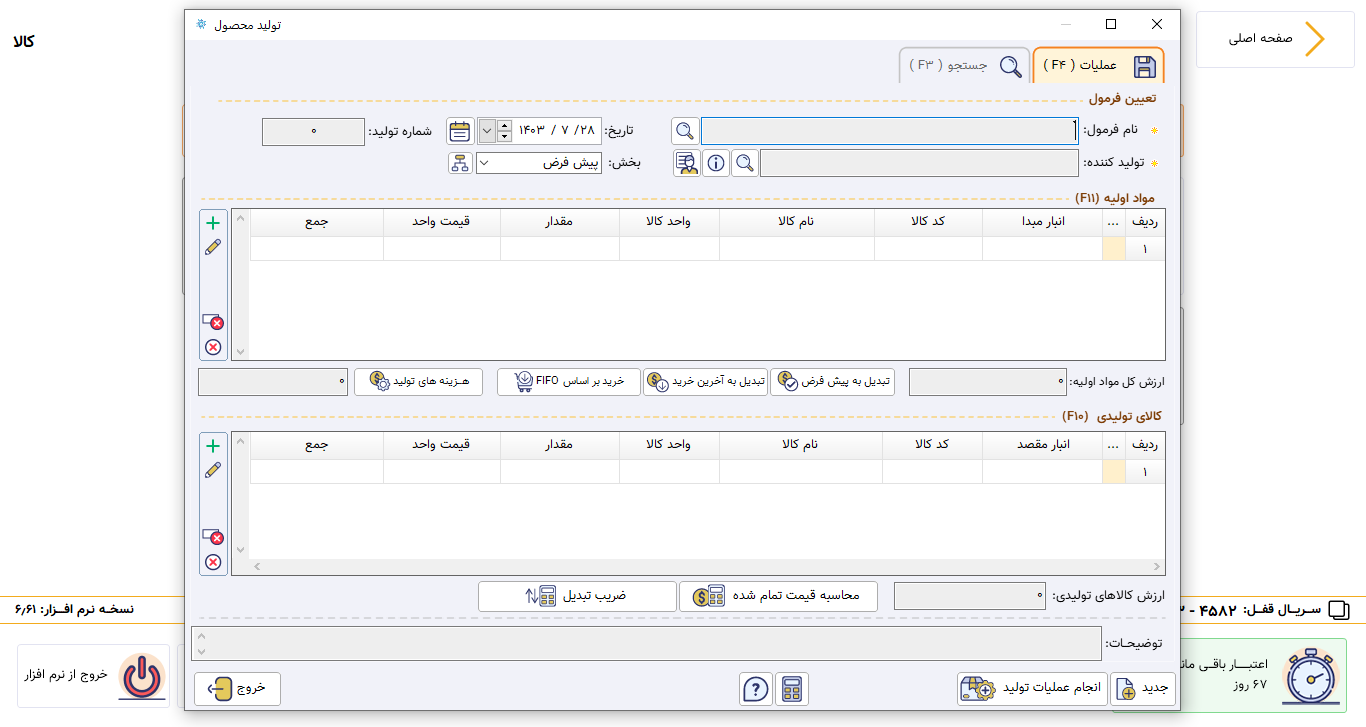Click the formula name search magnifier icon
Image resolution: width=1366 pixels, height=727 pixels.
684,131
